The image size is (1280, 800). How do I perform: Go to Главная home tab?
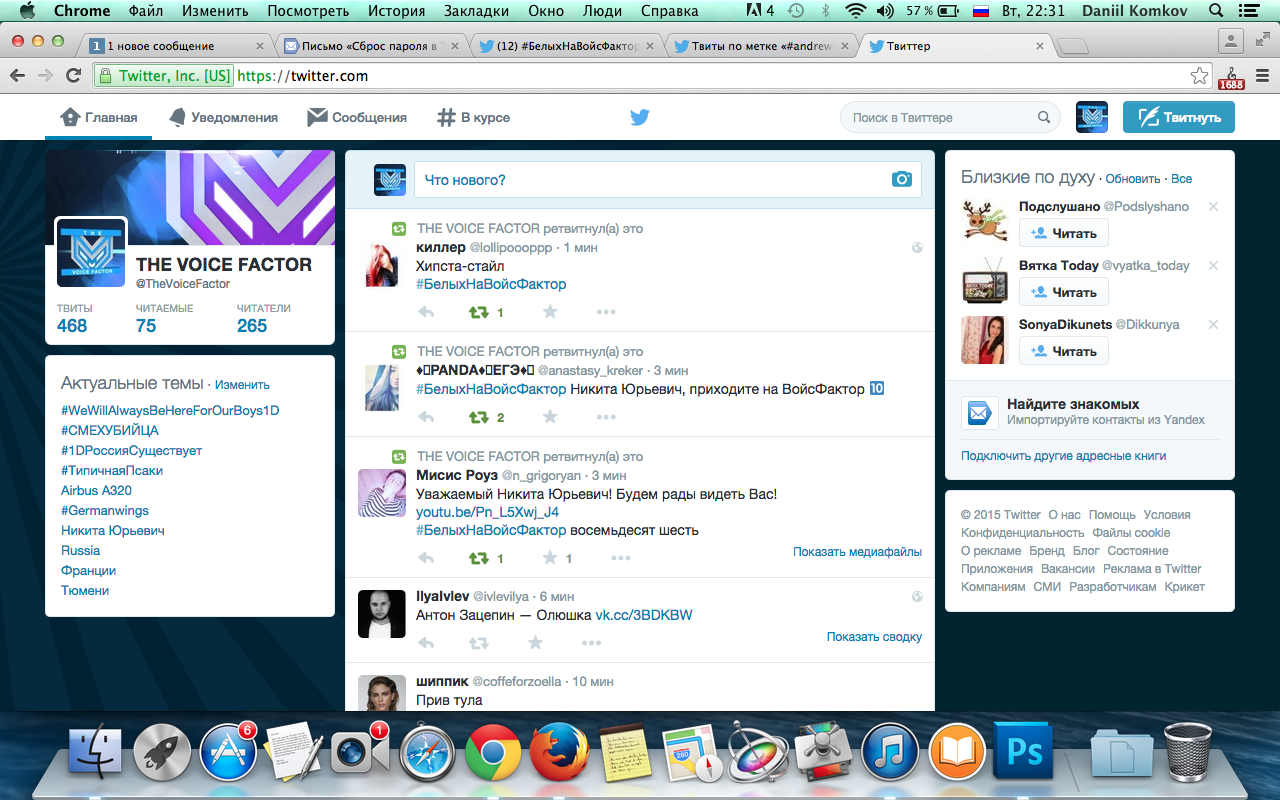coord(98,117)
